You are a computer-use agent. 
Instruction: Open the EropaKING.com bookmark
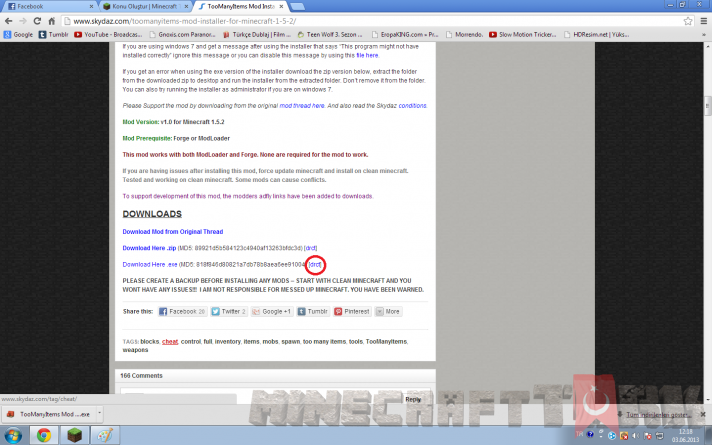pyautogui.click(x=405, y=35)
